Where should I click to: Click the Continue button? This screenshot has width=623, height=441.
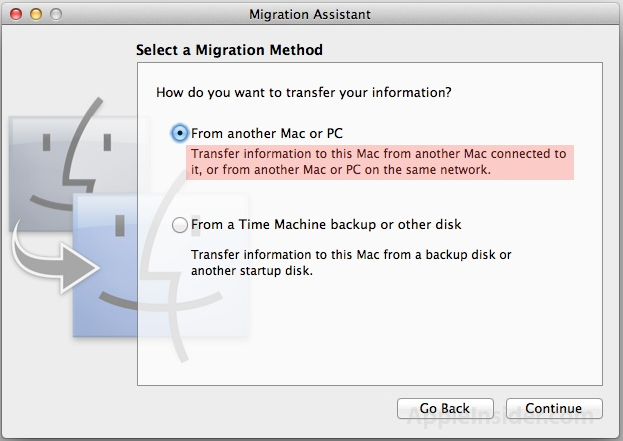pyautogui.click(x=554, y=408)
